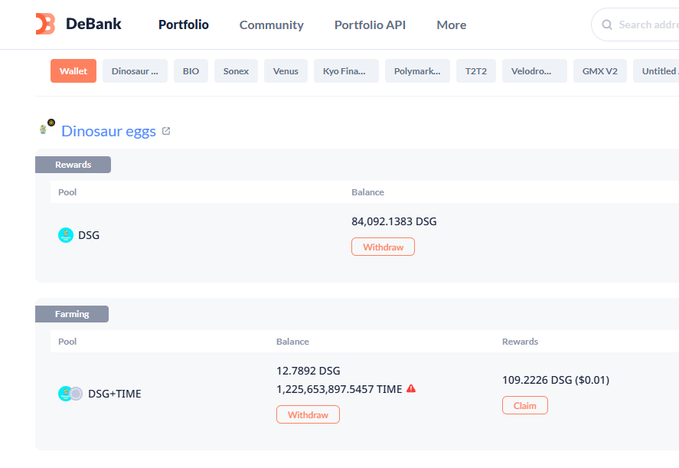679x468 pixels.
Task: Select the Polymark... tab
Action: pyautogui.click(x=417, y=71)
